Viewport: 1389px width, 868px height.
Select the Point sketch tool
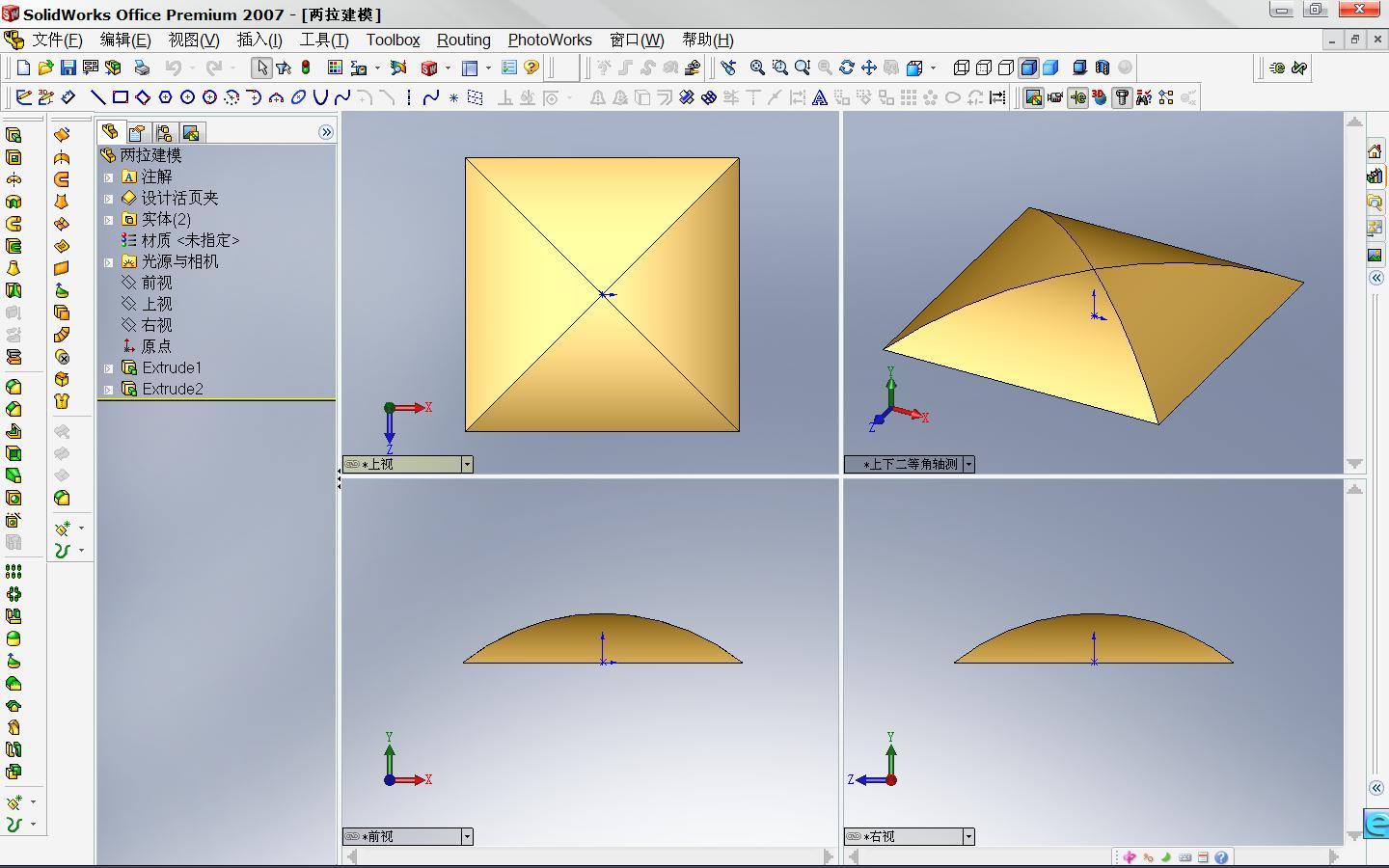coord(453,97)
